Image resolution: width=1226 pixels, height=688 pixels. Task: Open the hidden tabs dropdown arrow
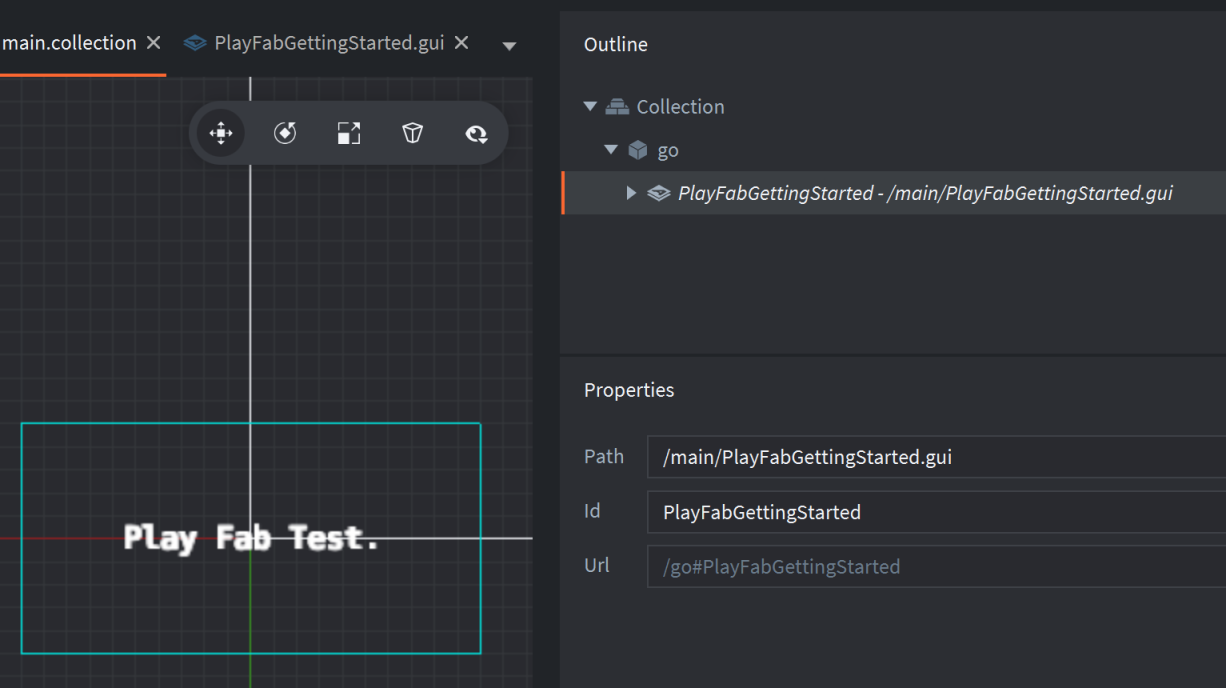pyautogui.click(x=510, y=45)
